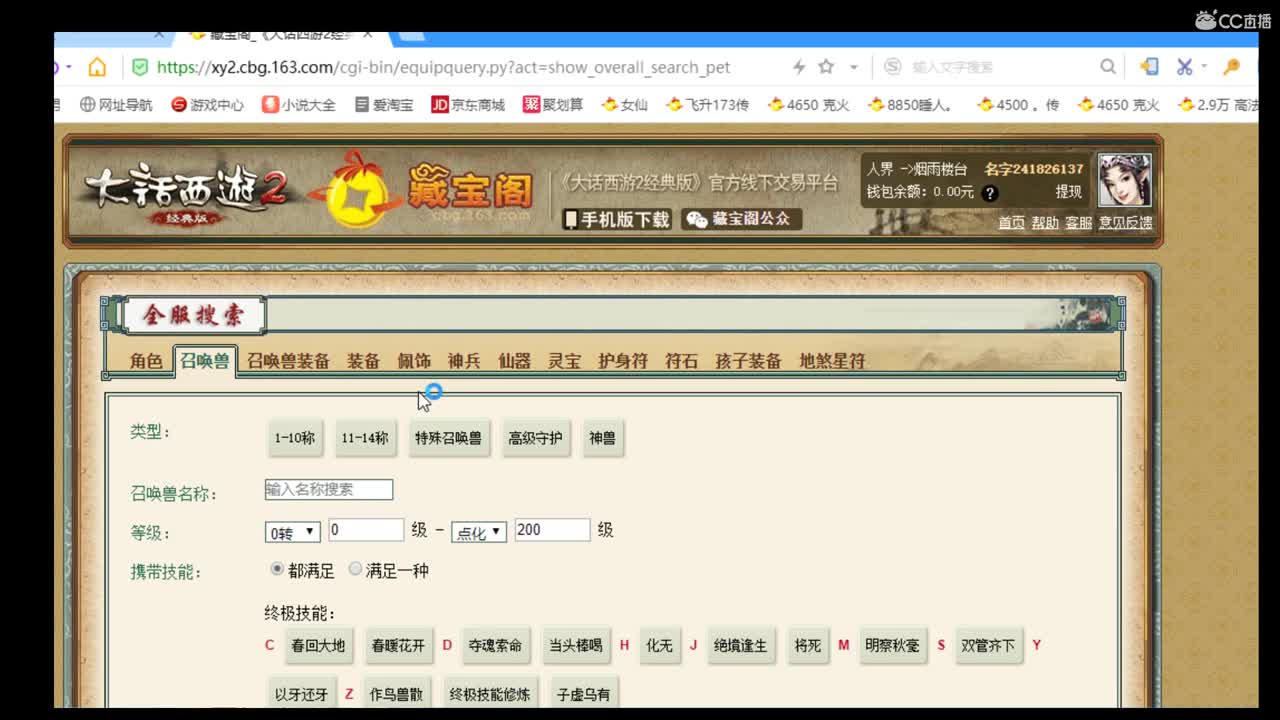The height and width of the screenshot is (720, 1280).
Task: Click the 召唤兽名称 search input
Action: 329,489
